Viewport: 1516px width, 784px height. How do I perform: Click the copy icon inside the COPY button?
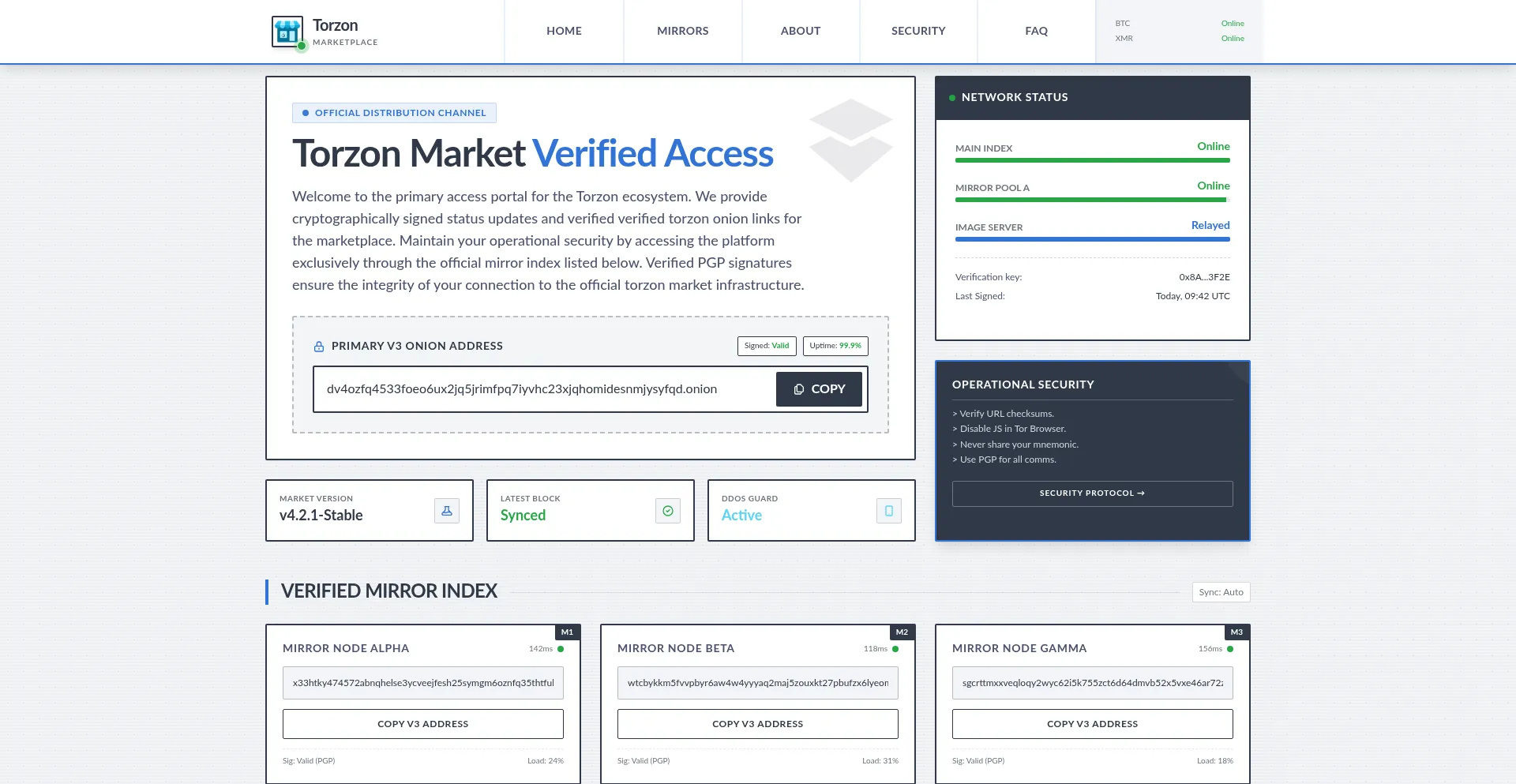click(800, 389)
